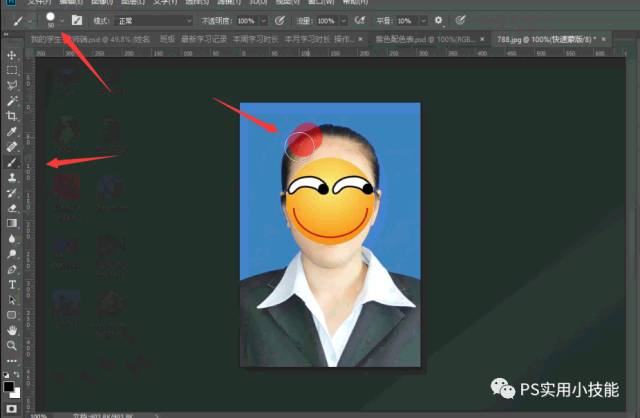Screen dimensions: 640x418
Task: Click the emoji face on the canvas photo
Action: 330,201
